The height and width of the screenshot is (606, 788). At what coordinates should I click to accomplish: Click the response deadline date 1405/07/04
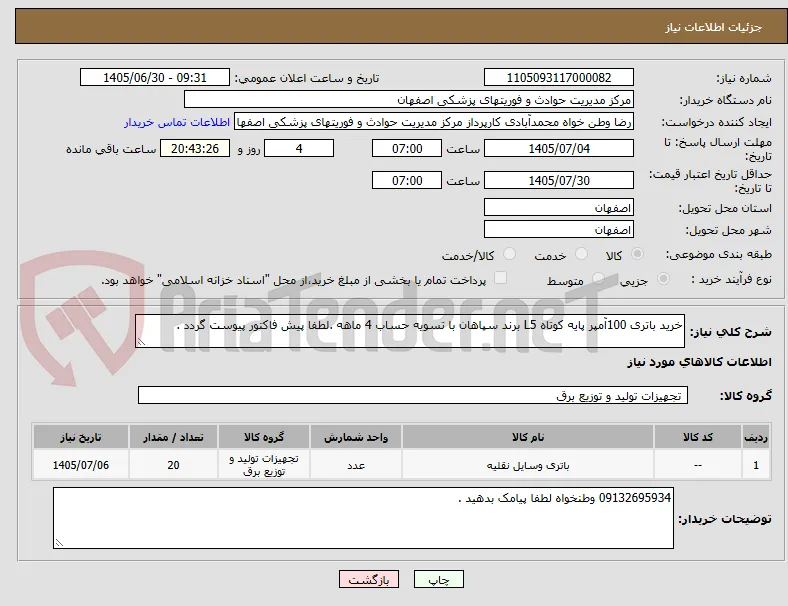click(559, 148)
